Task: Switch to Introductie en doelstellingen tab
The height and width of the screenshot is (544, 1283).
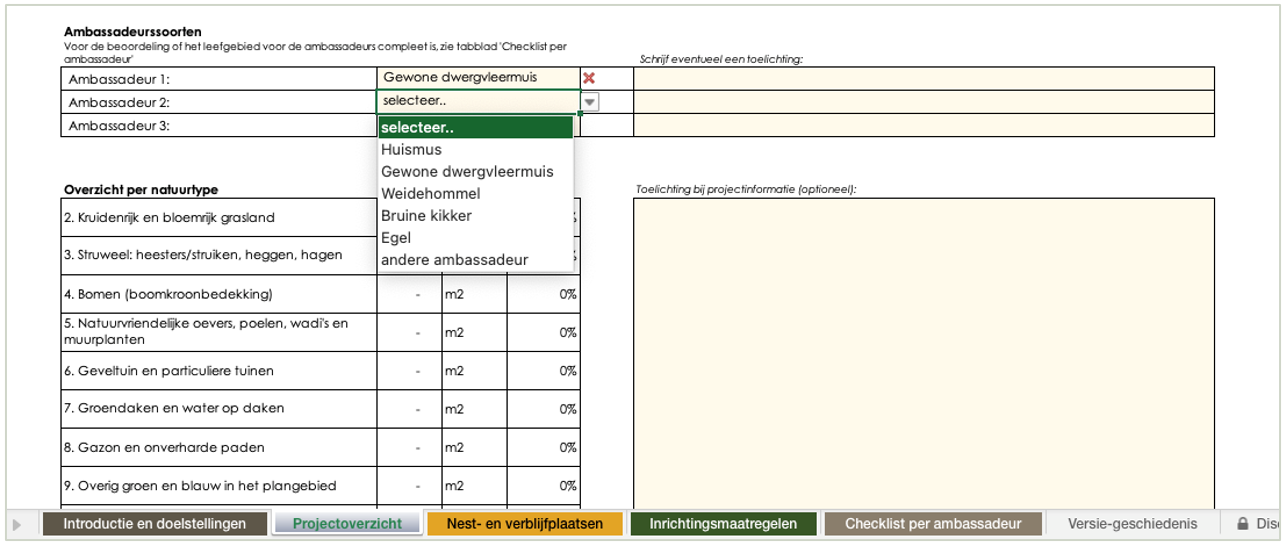Action: tap(154, 524)
